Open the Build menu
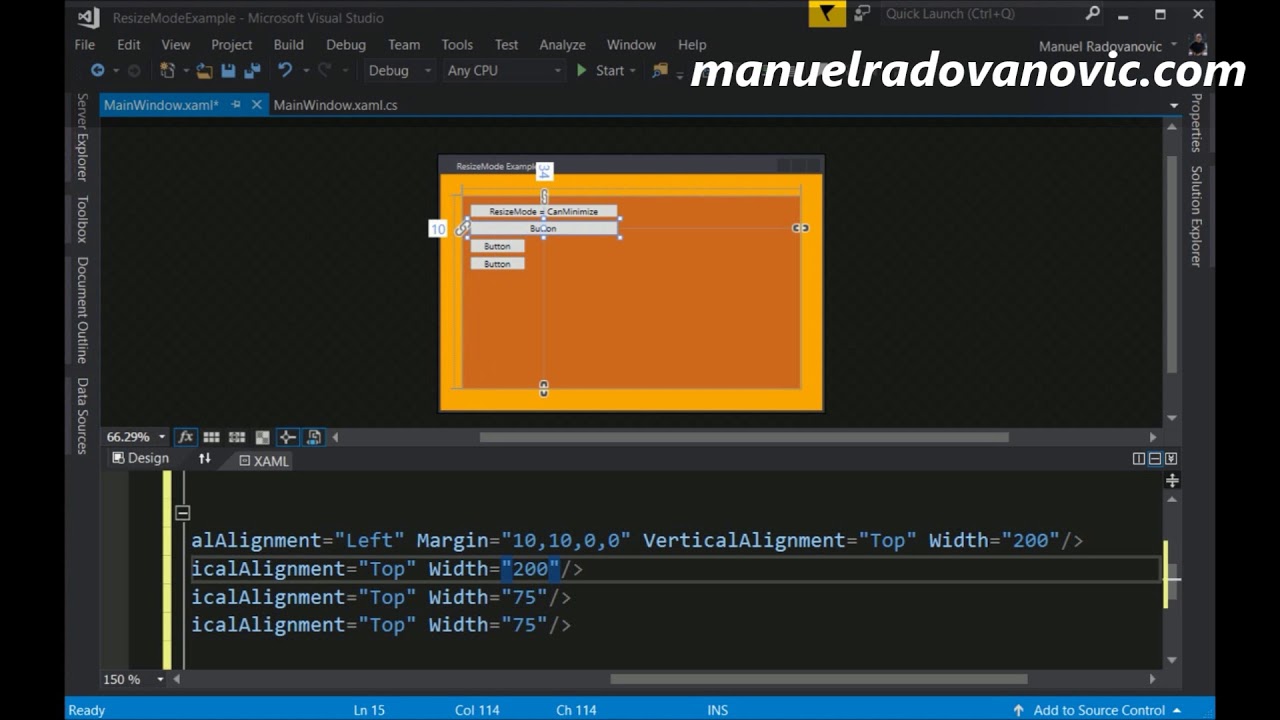The height and width of the screenshot is (720, 1280). [288, 45]
